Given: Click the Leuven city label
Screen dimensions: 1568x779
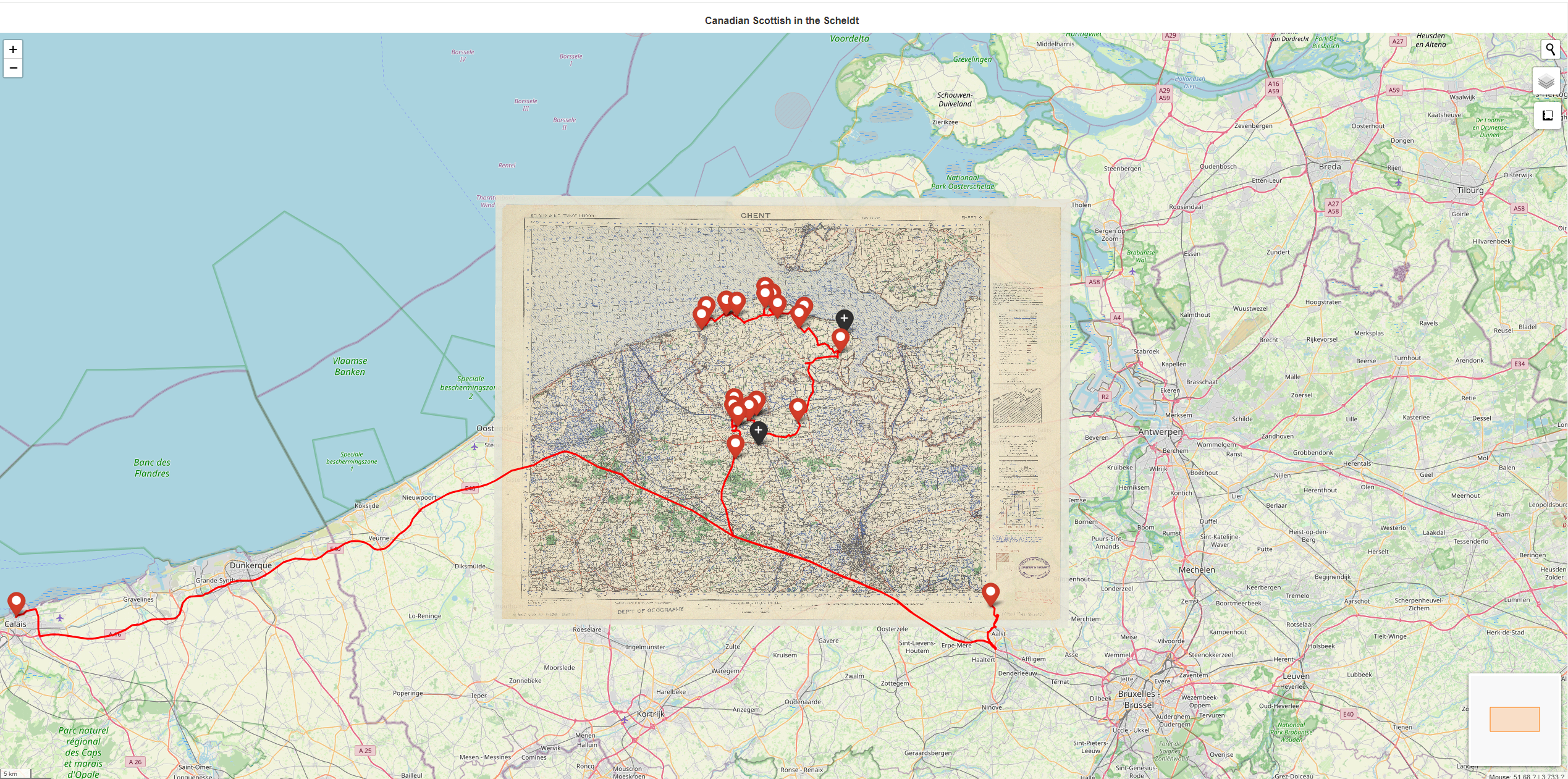Looking at the screenshot, I should (x=1296, y=676).
